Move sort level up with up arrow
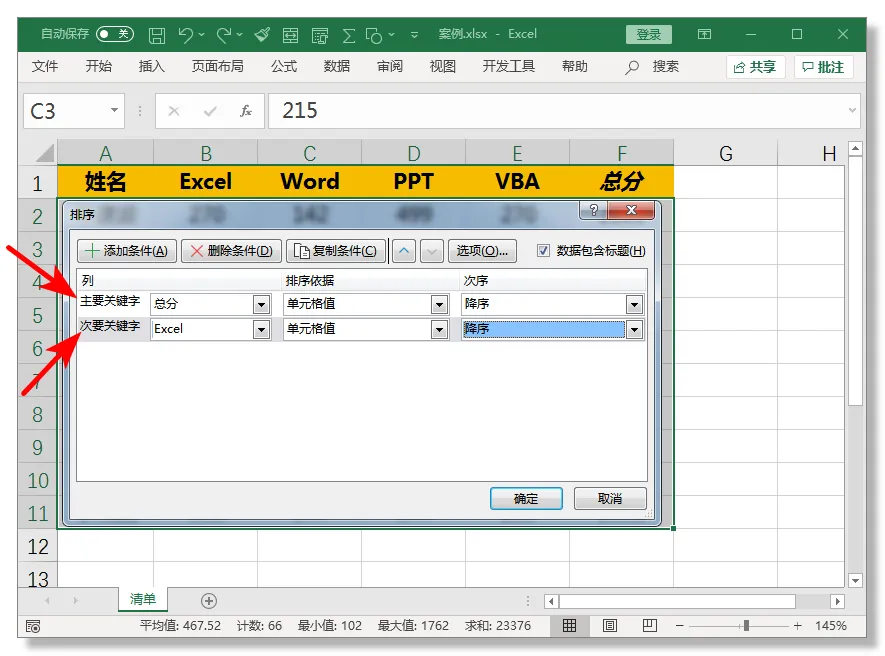 (404, 251)
